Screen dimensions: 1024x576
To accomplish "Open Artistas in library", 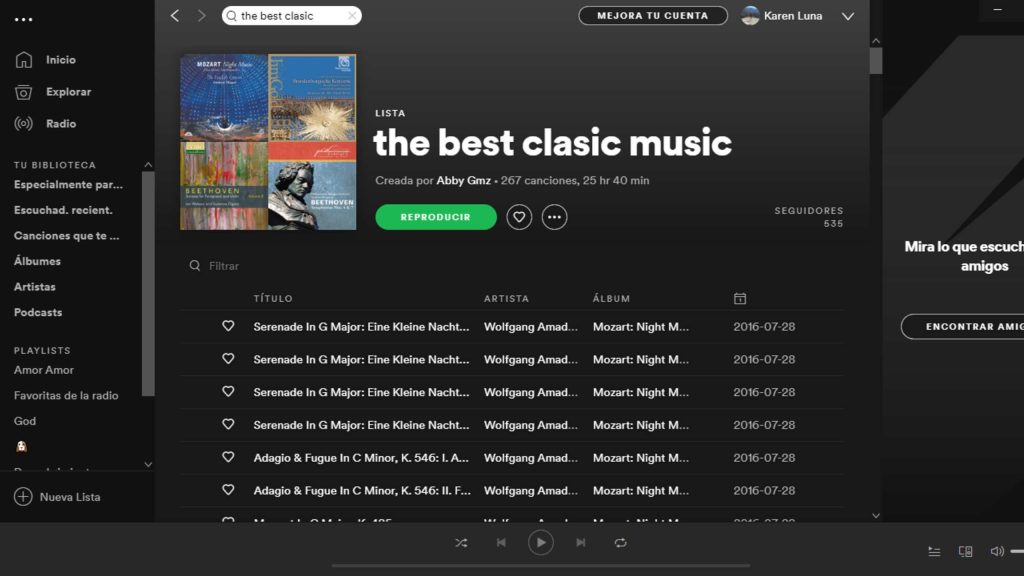I will point(35,287).
